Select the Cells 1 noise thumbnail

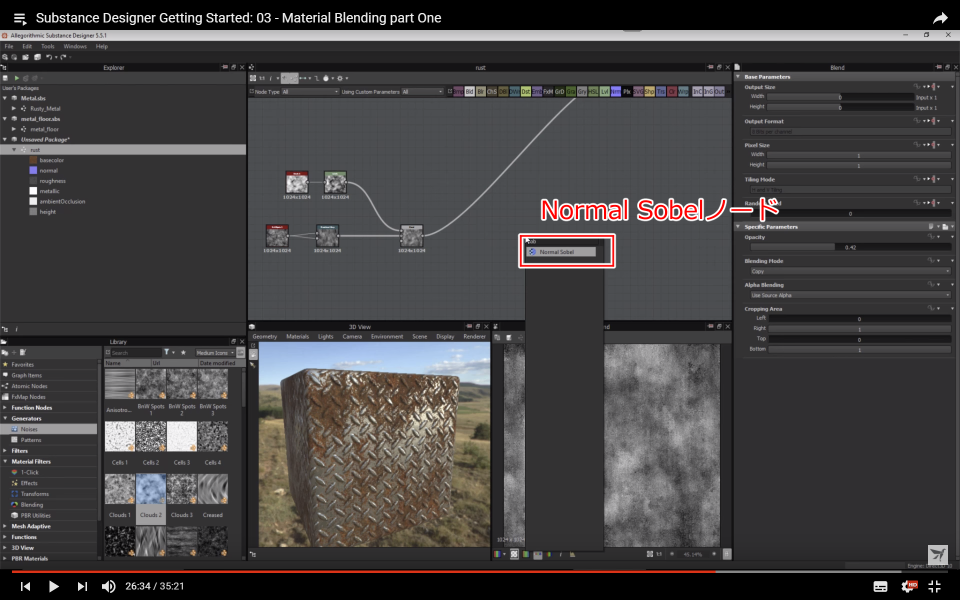[x=120, y=436]
